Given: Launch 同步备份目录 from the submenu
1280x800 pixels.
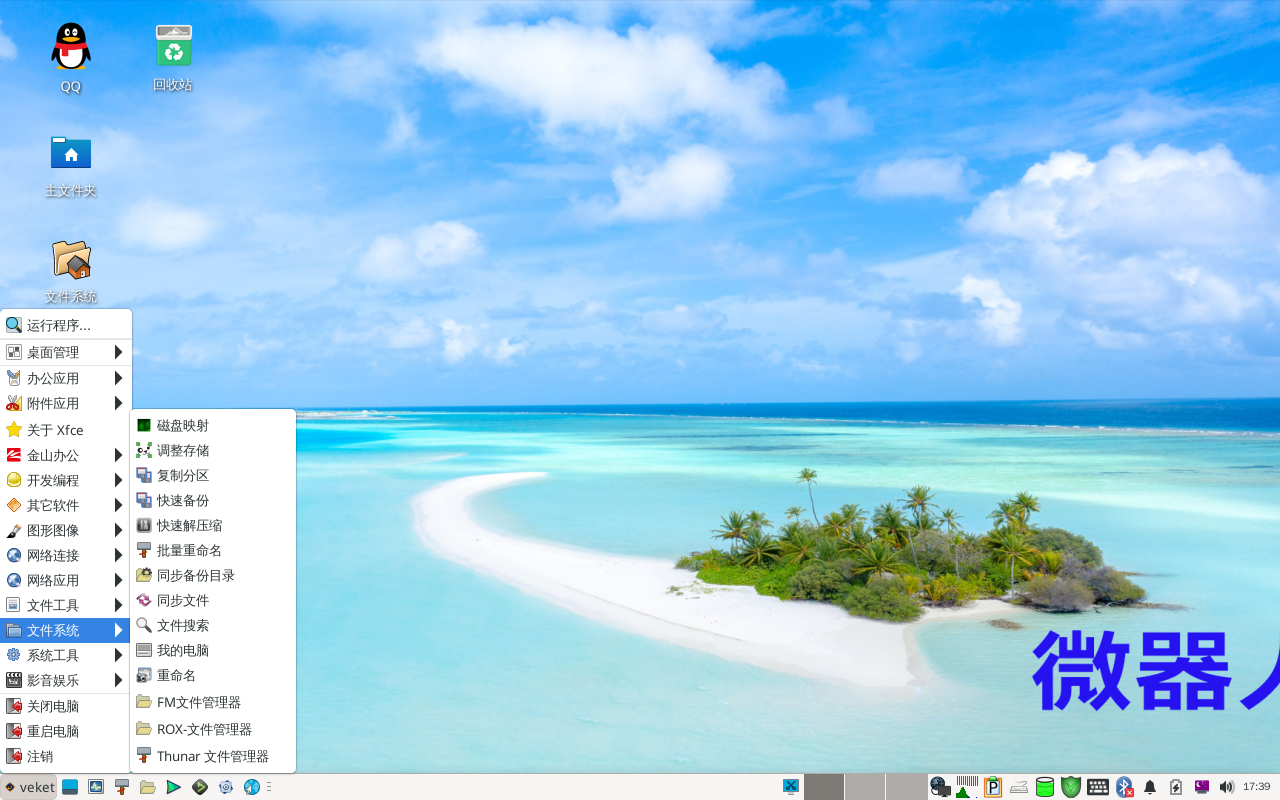Looking at the screenshot, I should (213, 575).
